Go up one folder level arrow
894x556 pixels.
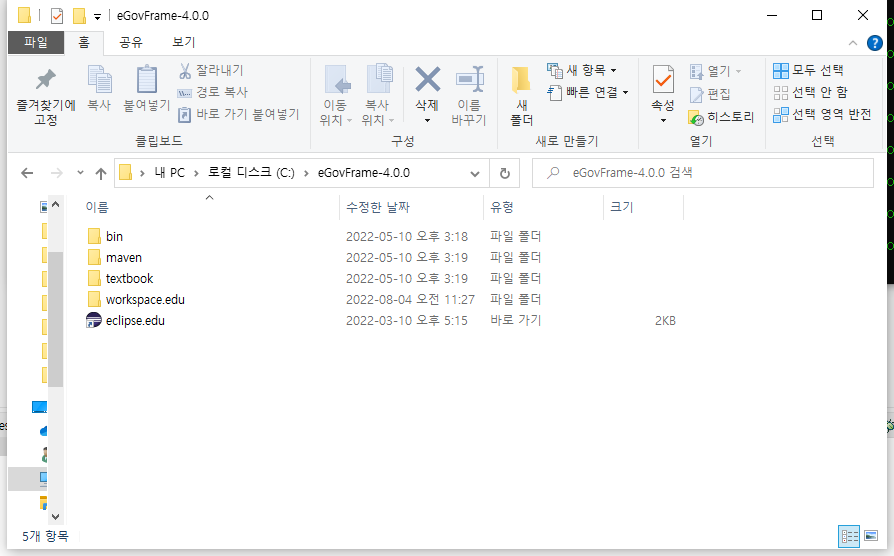pos(101,173)
